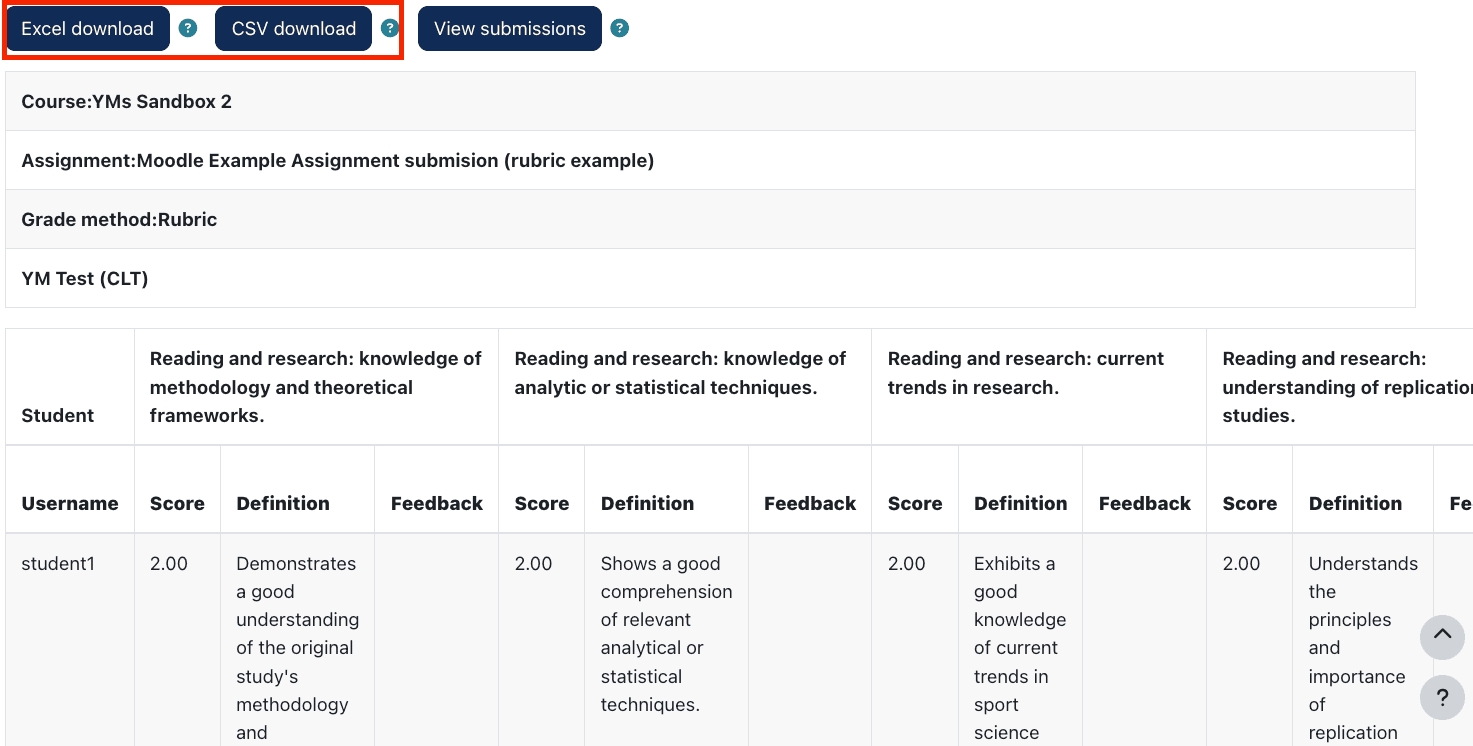
Task: Click the scroll-to-top chevron button
Action: [1442, 637]
